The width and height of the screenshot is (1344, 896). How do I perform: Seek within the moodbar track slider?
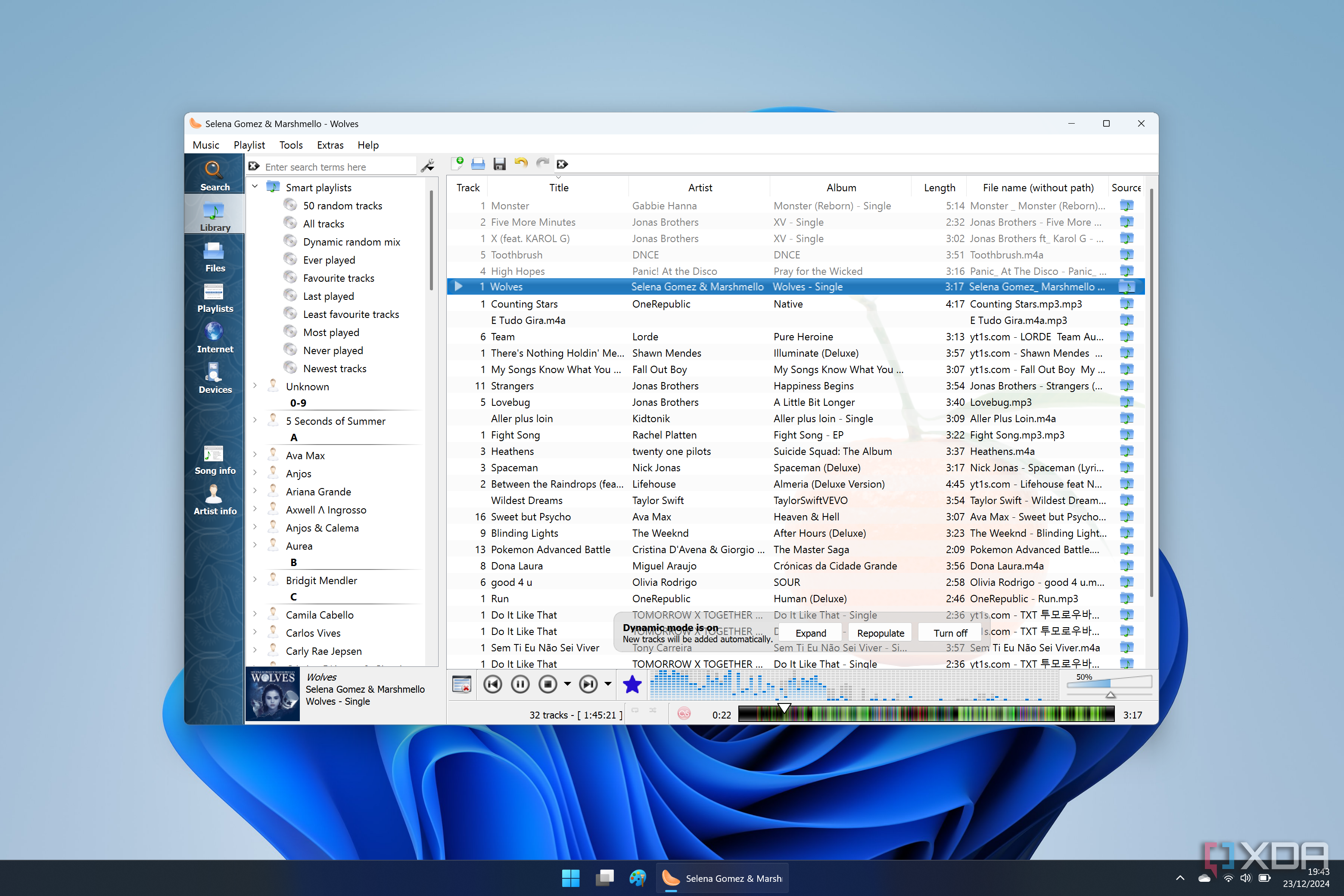click(926, 713)
